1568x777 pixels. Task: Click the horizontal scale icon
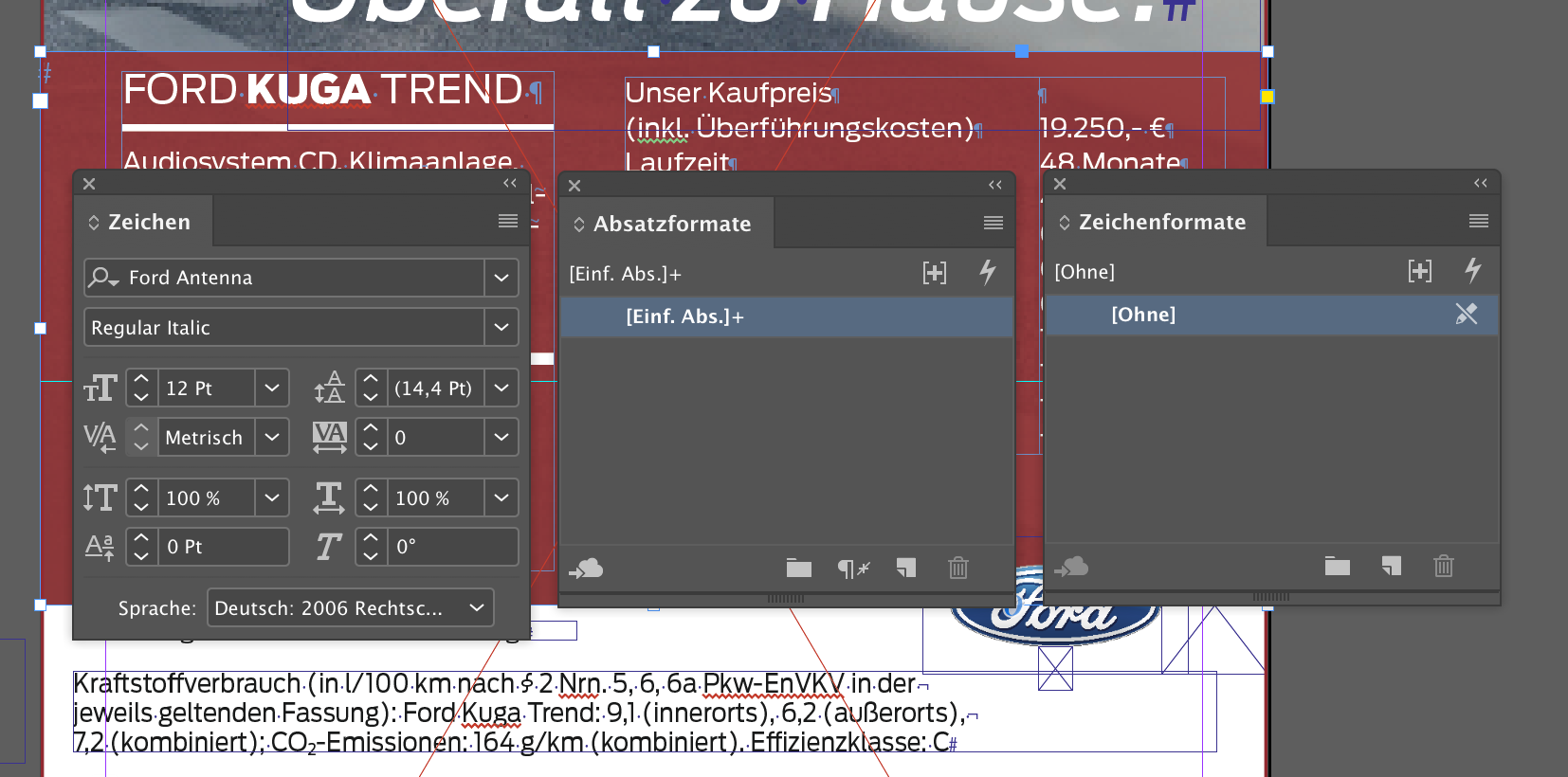click(x=329, y=497)
